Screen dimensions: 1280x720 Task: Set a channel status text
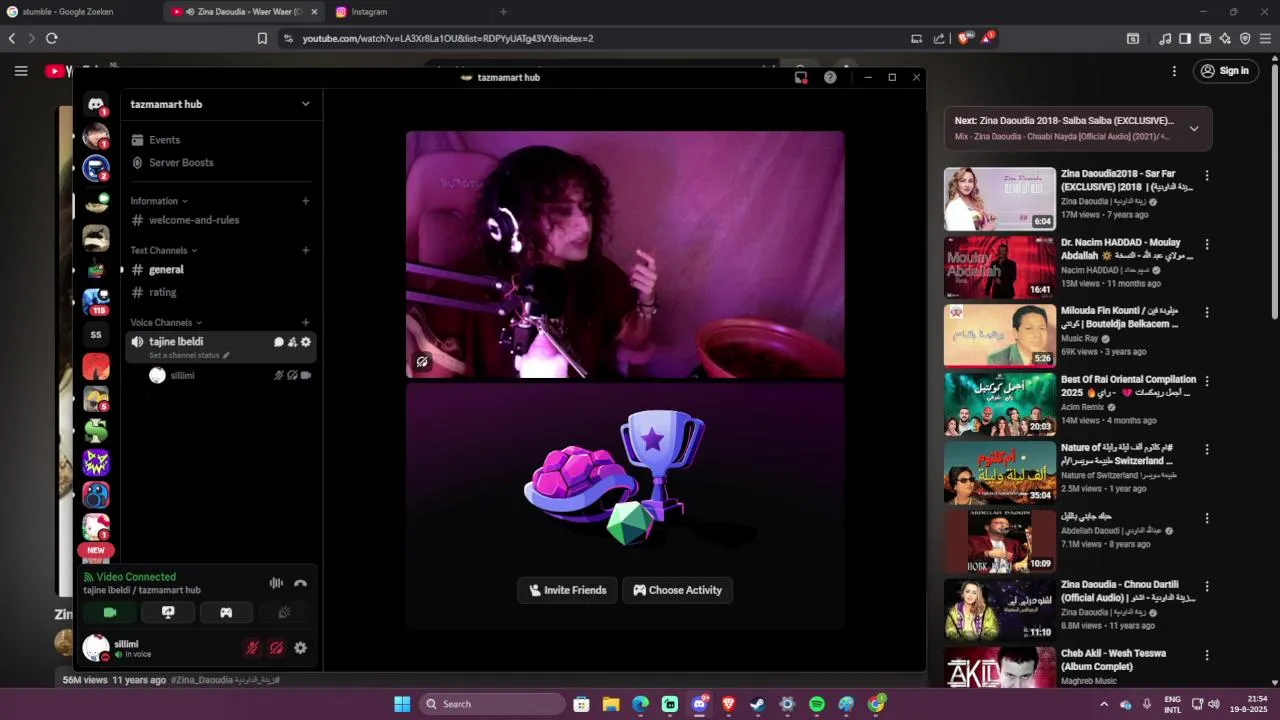189,355
